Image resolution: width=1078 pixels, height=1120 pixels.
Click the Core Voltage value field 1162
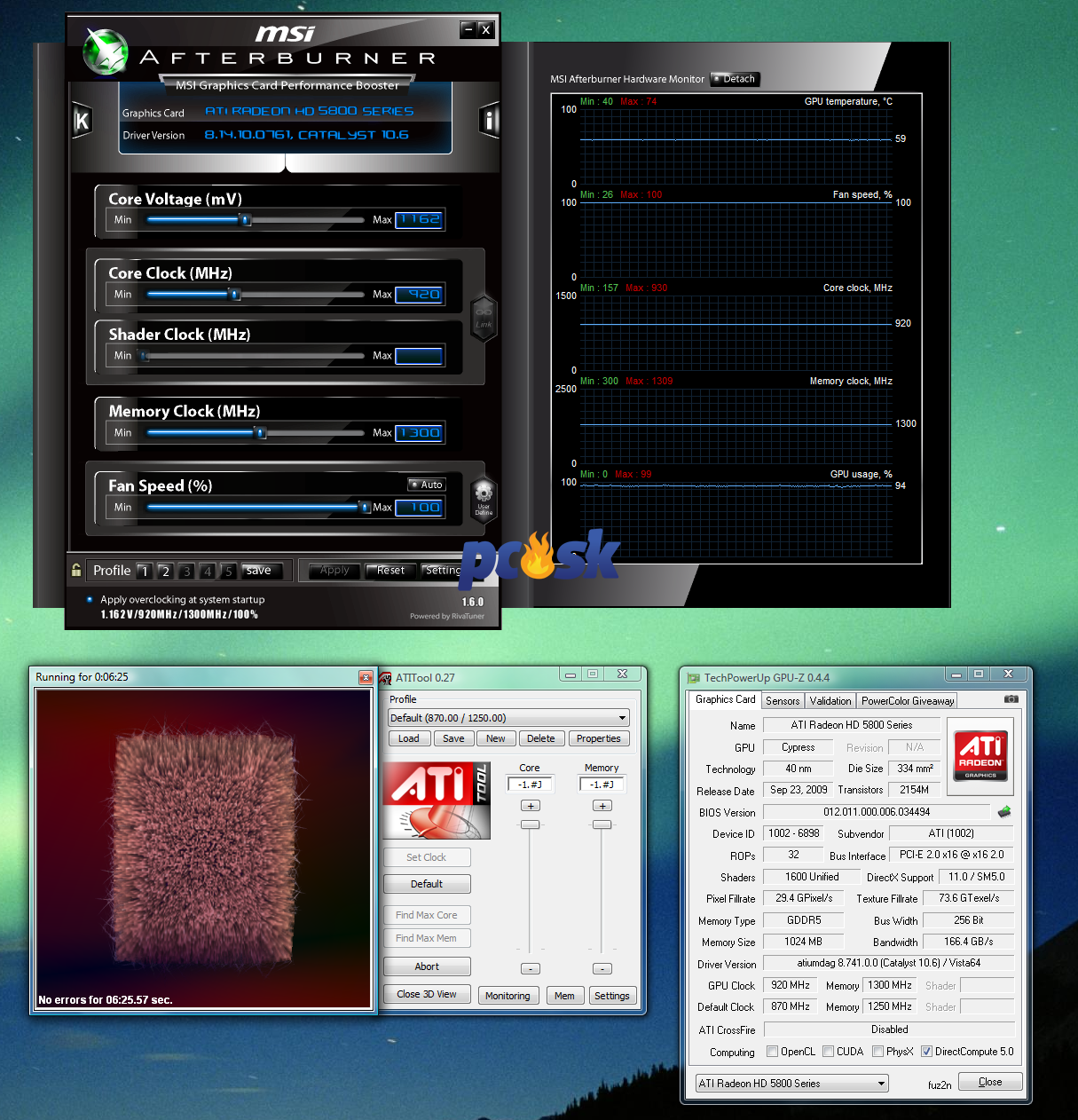click(419, 219)
